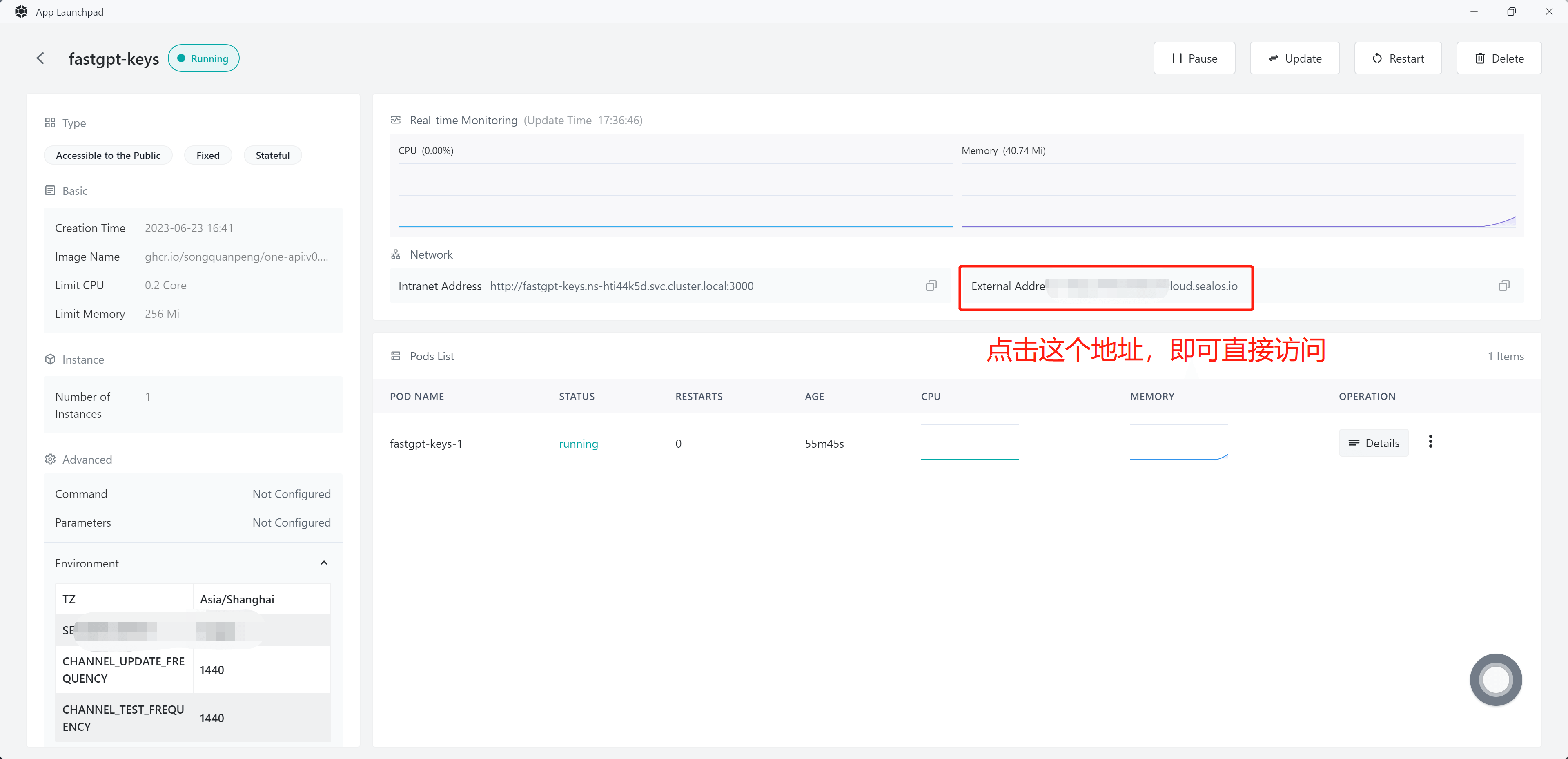The image size is (1568, 759).
Task: Click the App Launchpad logo icon
Action: (x=20, y=11)
